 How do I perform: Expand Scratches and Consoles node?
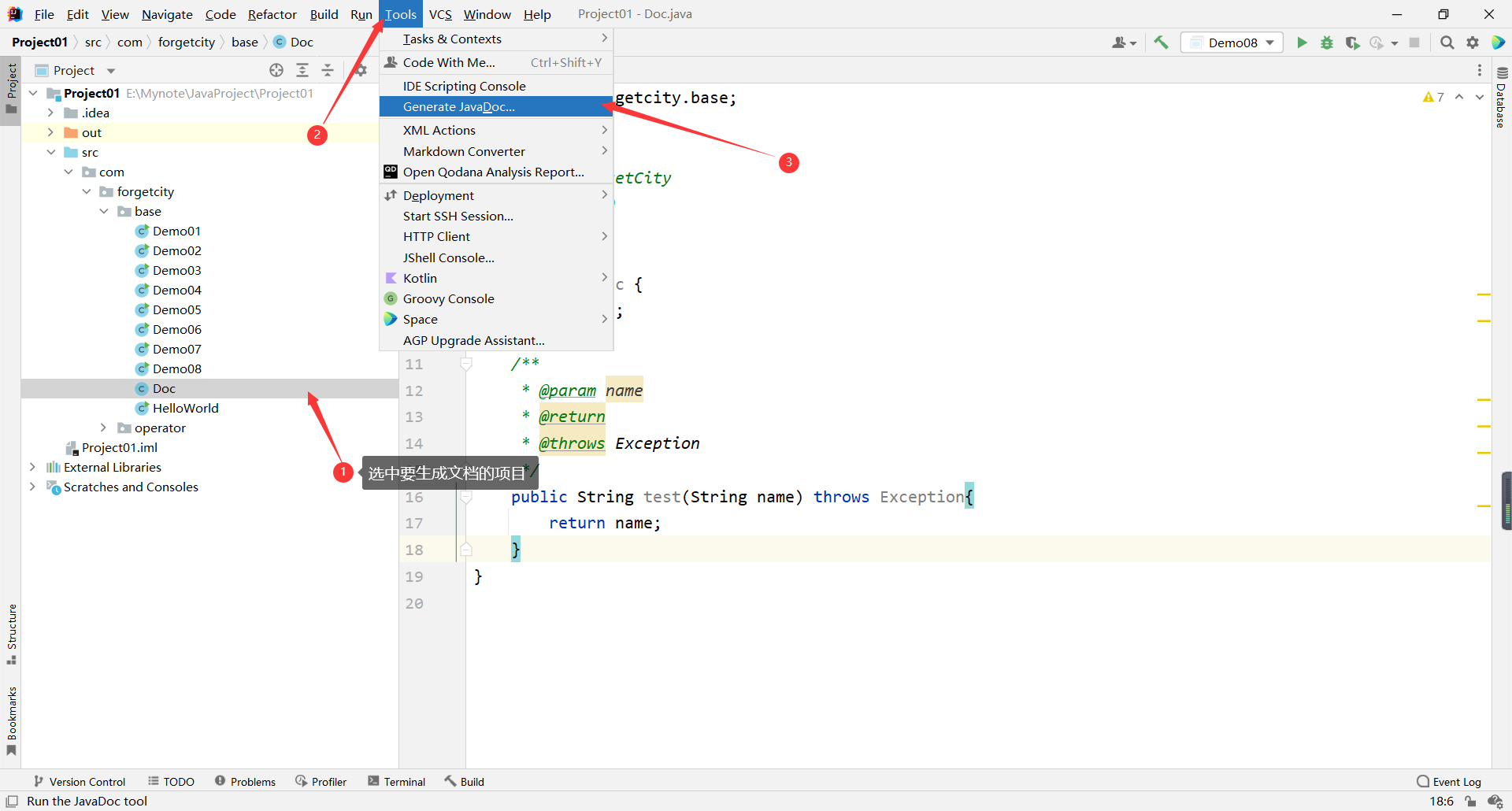pyautogui.click(x=32, y=487)
